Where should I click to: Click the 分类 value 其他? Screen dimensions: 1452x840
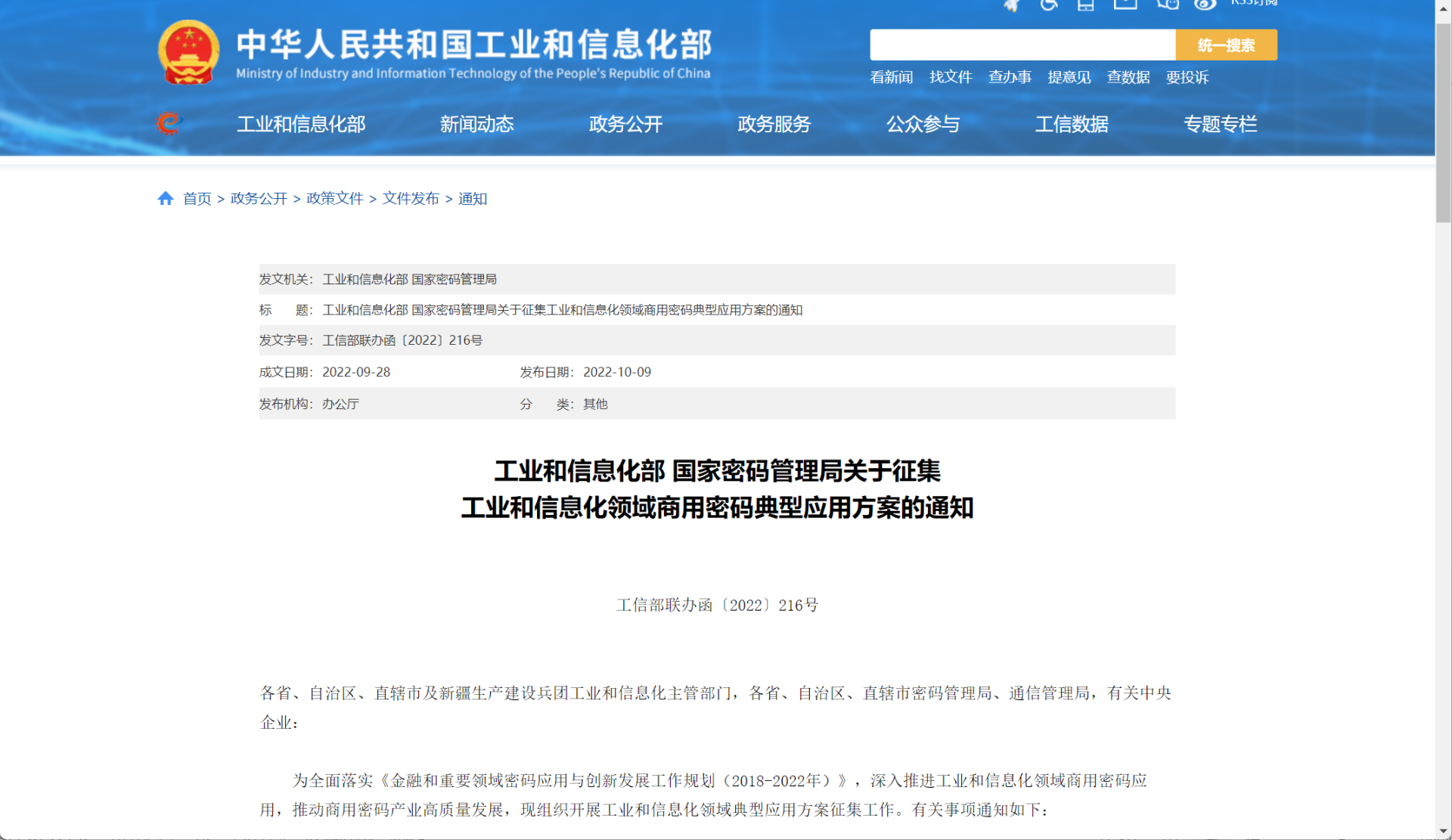[595, 405]
